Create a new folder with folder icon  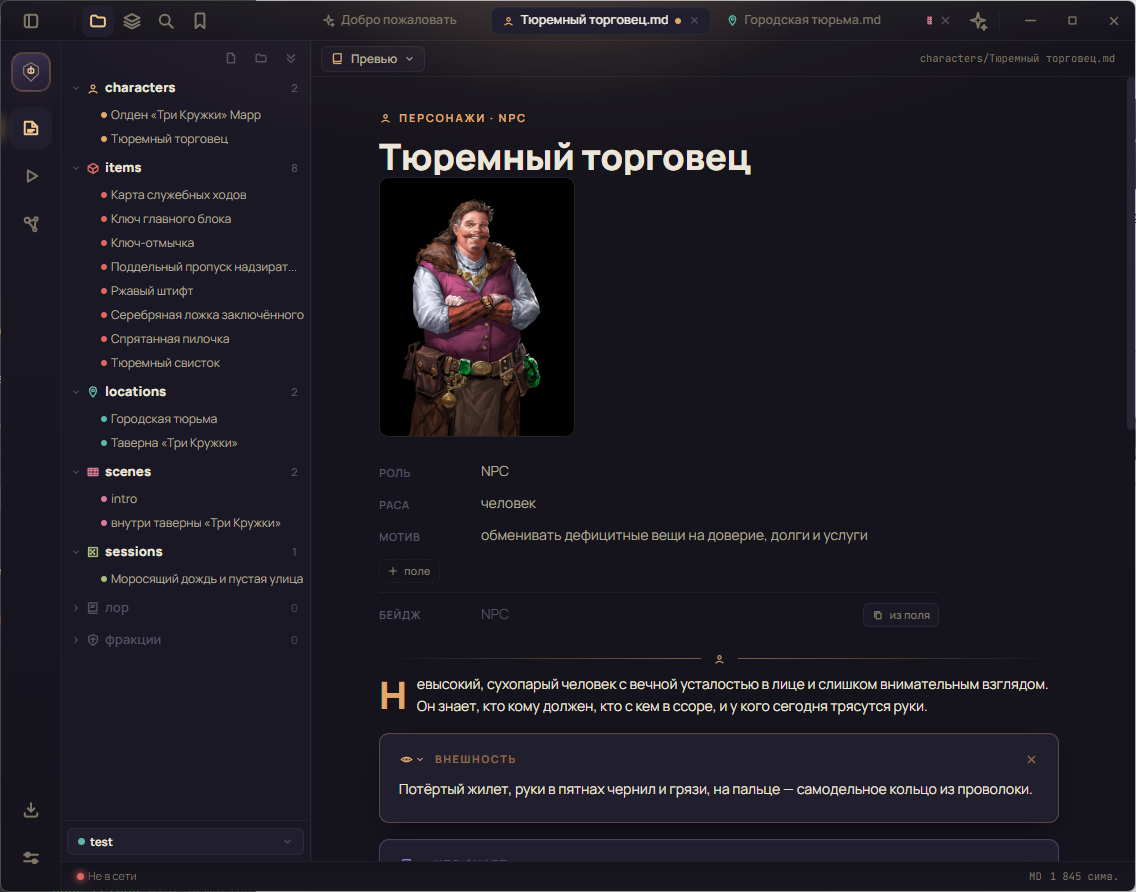click(x=261, y=58)
